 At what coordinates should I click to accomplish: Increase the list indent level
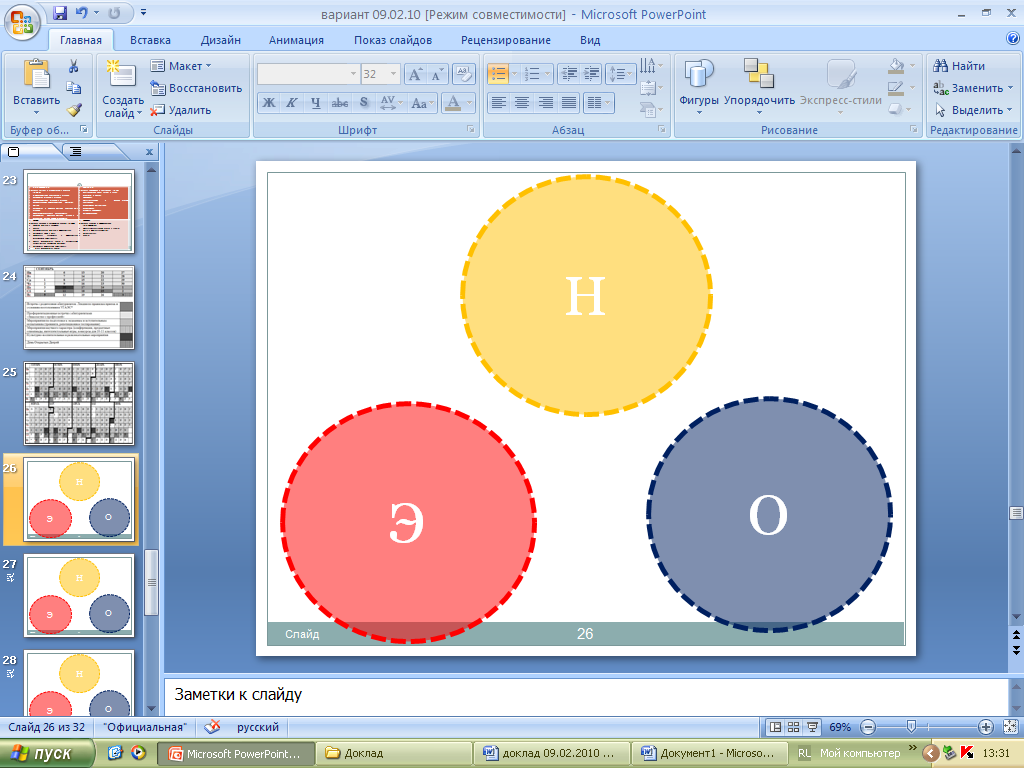click(591, 74)
